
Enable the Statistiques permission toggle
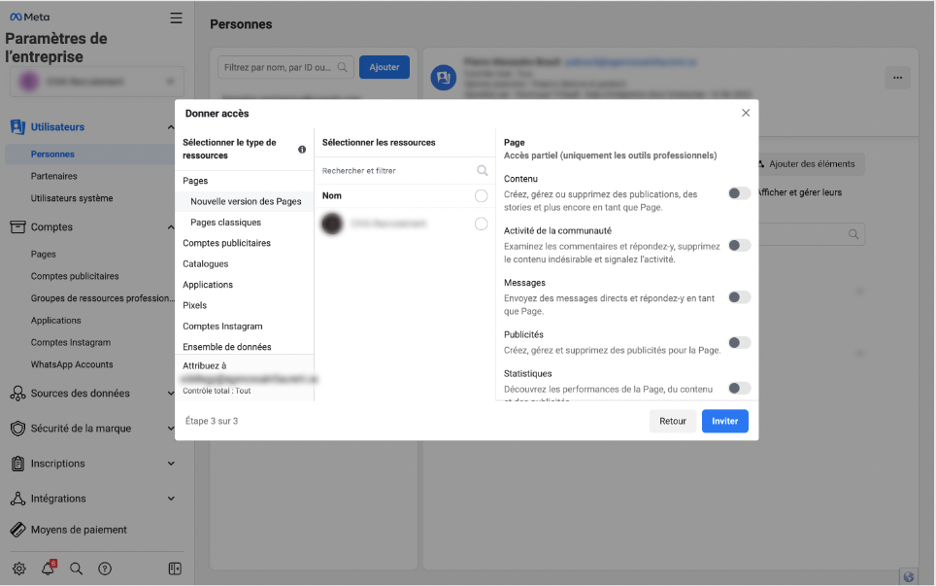tap(739, 388)
